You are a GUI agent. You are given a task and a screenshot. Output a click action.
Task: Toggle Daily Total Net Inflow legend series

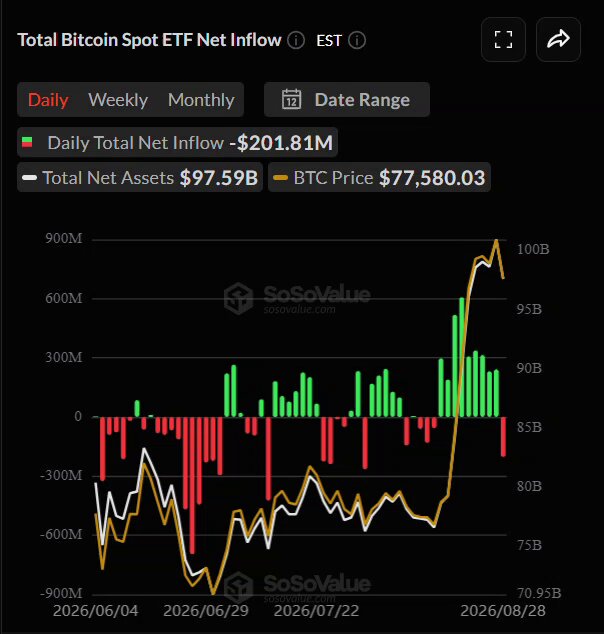pyautogui.click(x=177, y=142)
